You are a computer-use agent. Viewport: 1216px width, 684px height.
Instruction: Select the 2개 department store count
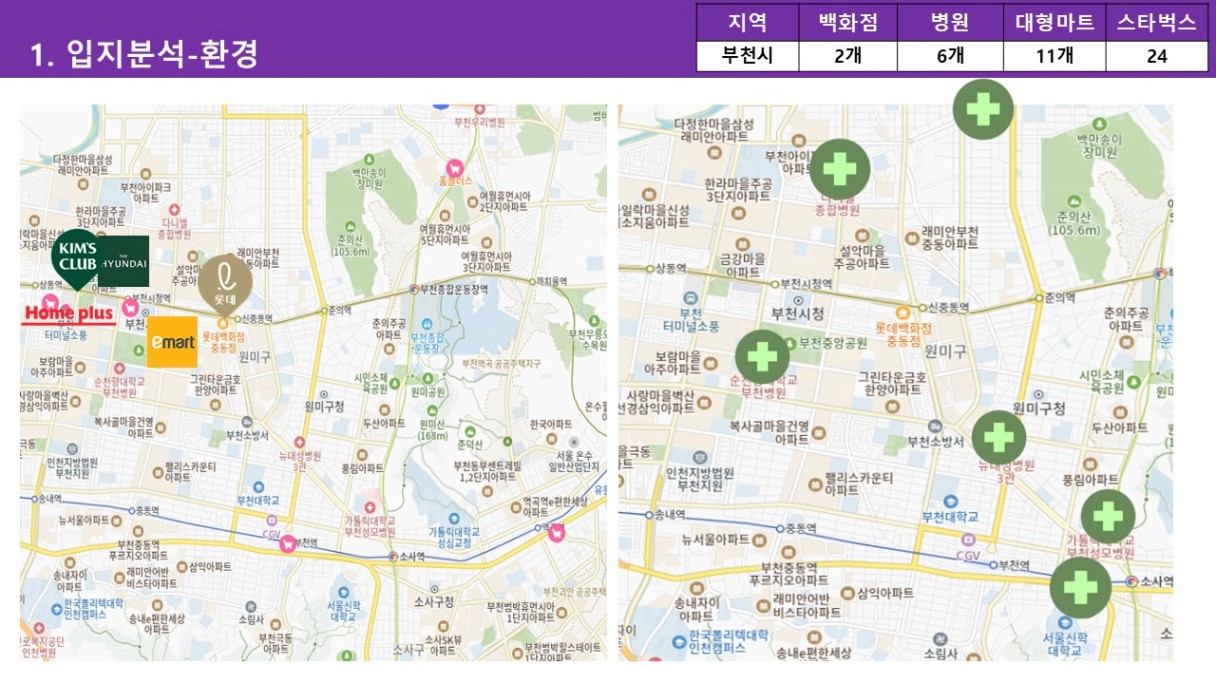[850, 56]
